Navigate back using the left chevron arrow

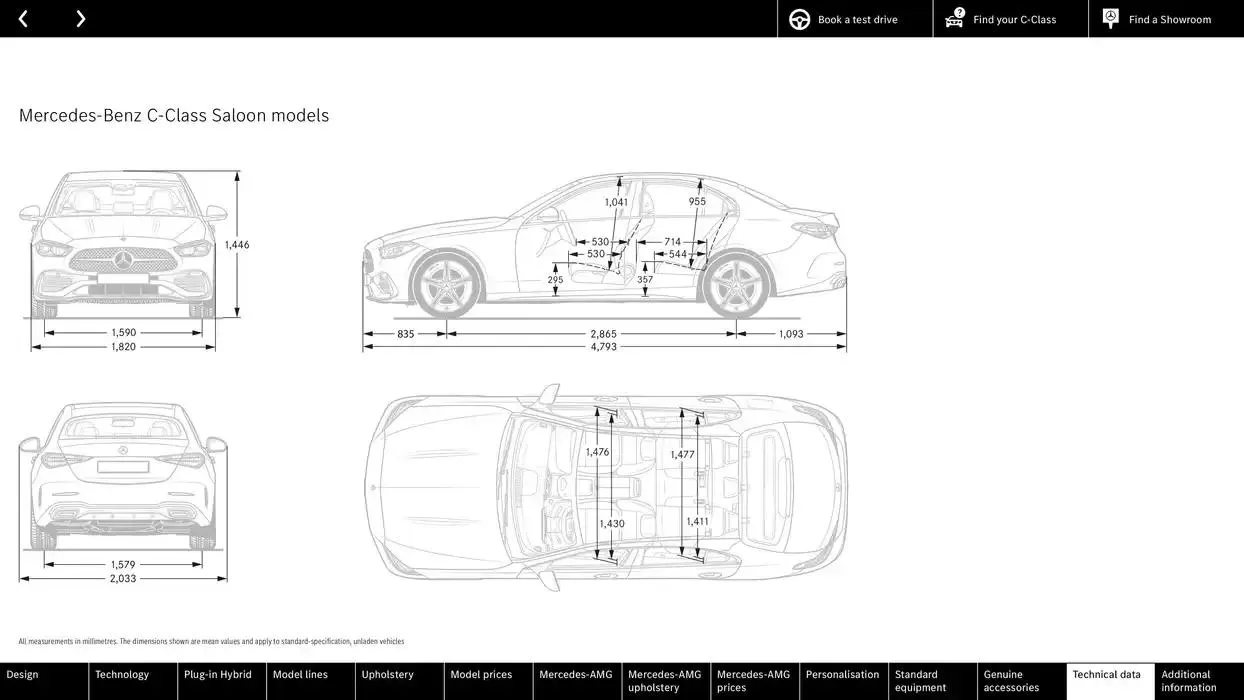point(22,18)
